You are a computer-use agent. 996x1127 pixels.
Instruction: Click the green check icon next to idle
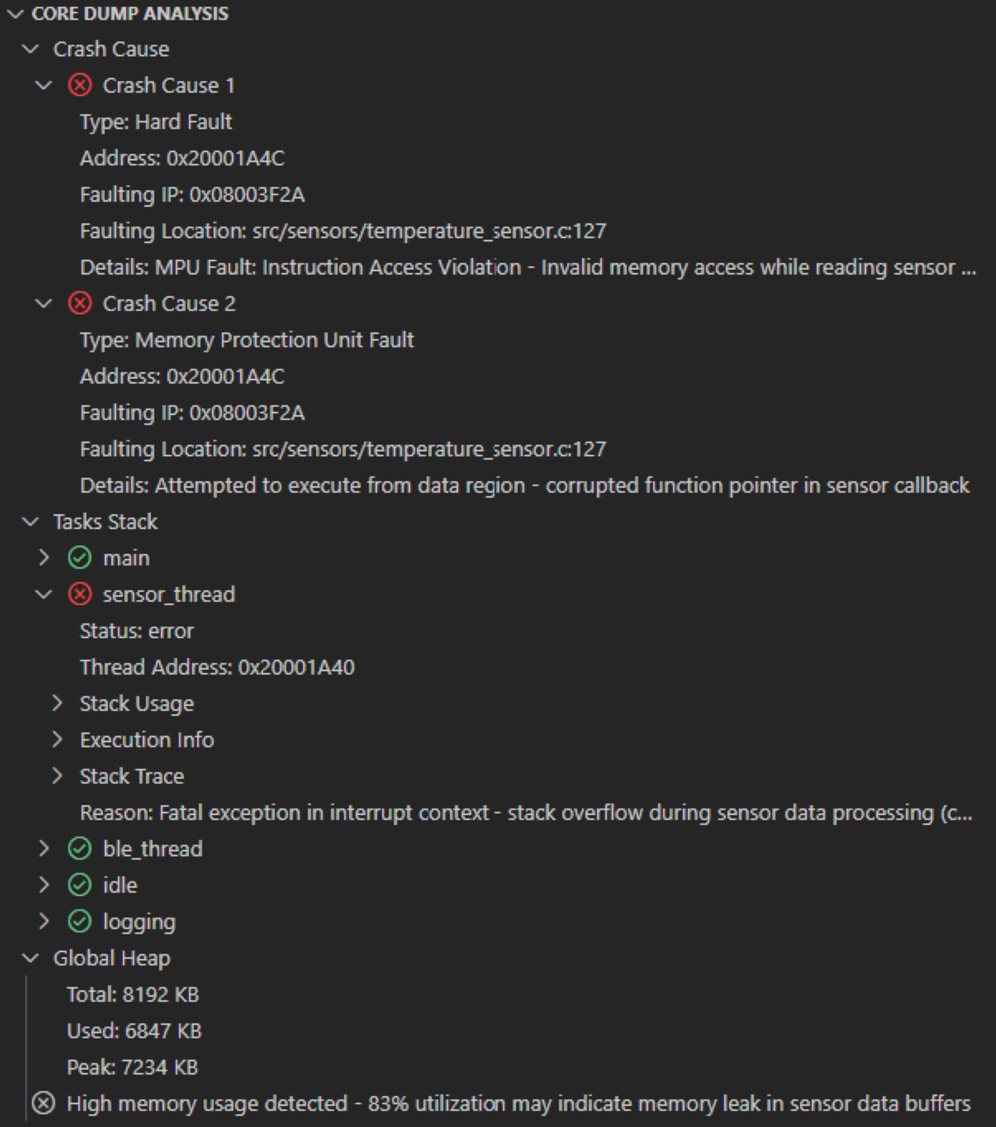pos(80,885)
